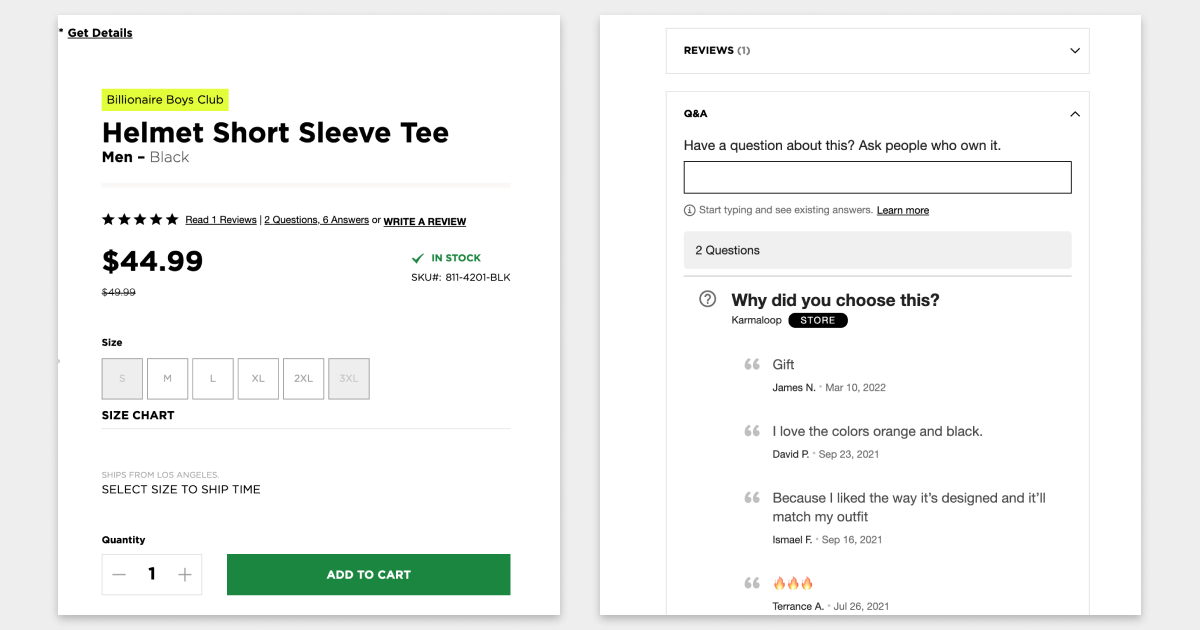
Task: Select size M
Action: click(167, 379)
